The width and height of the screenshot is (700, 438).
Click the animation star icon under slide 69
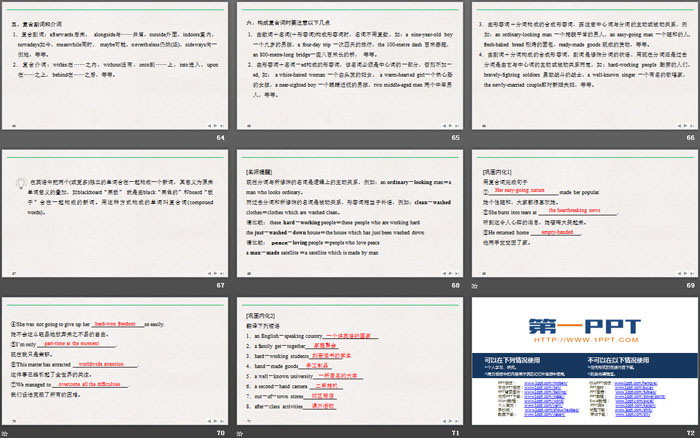[x=475, y=286]
